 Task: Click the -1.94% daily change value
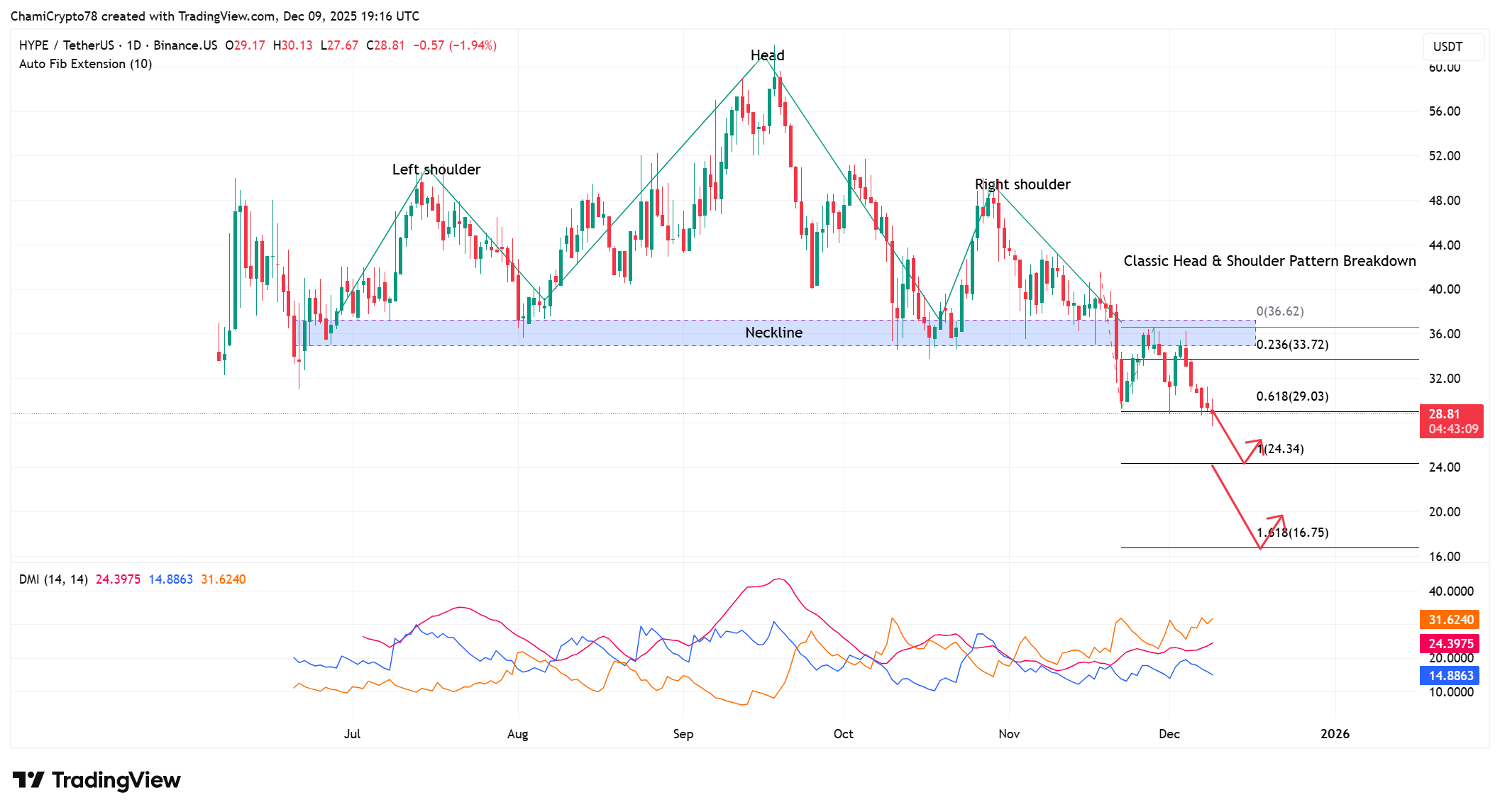(x=472, y=45)
